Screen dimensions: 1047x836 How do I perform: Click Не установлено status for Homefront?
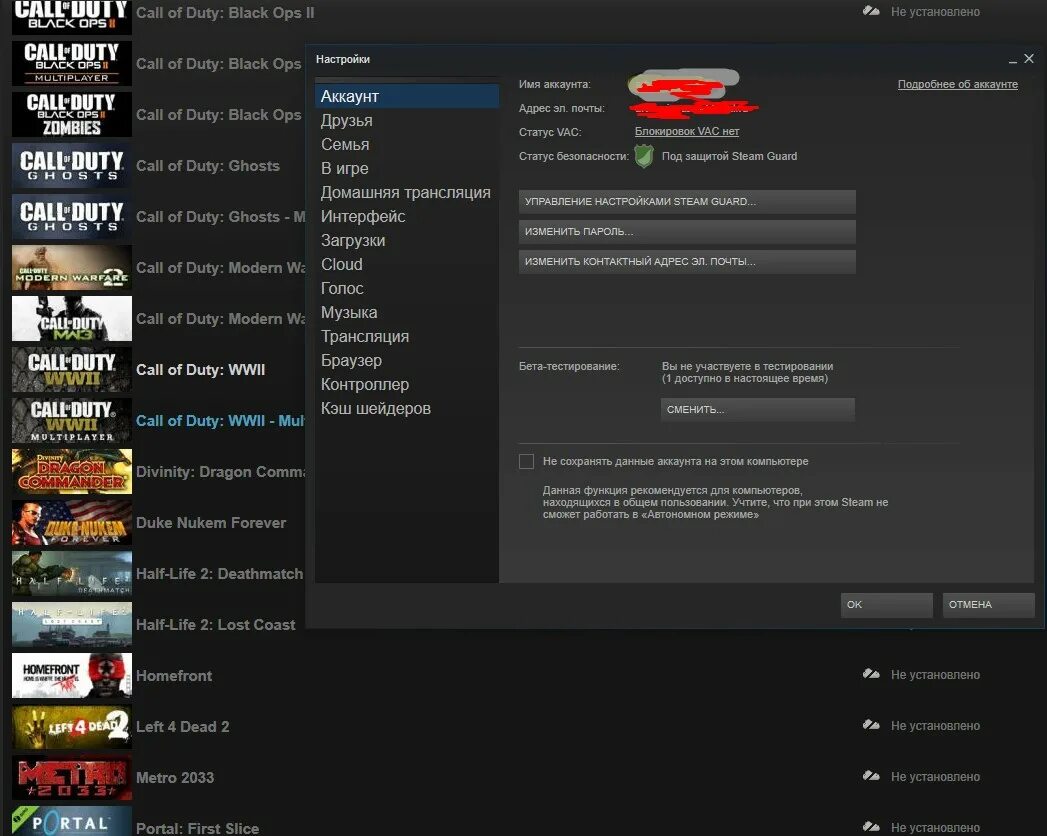(935, 675)
